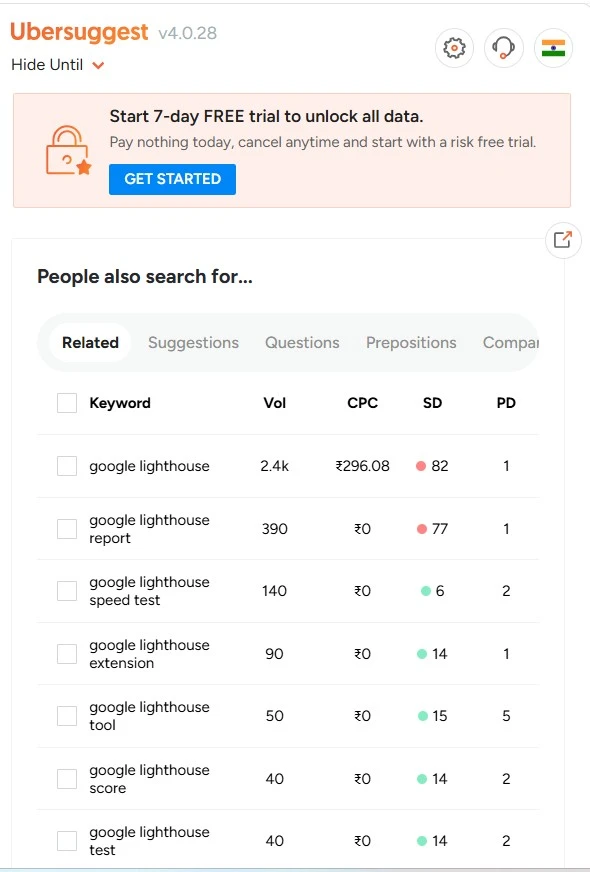Click the red SD difficulty dot for 82

coord(423,465)
